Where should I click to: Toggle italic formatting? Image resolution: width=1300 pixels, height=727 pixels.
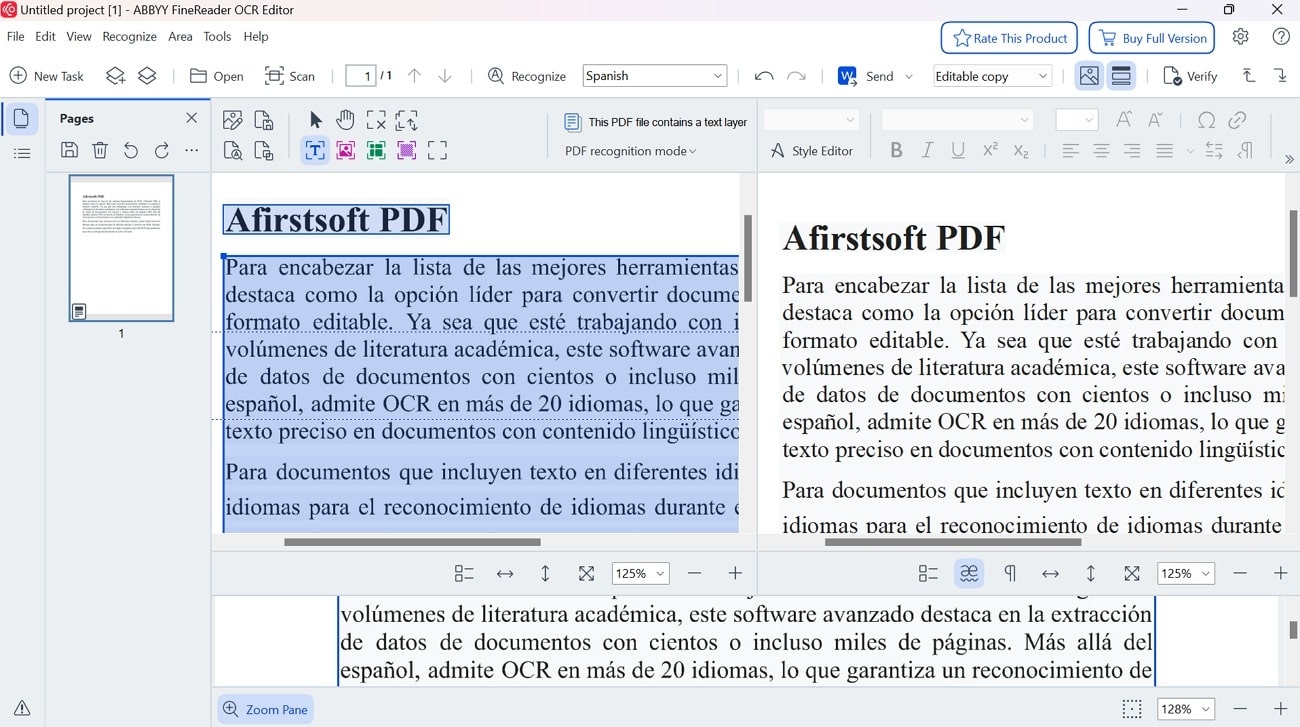coord(927,151)
